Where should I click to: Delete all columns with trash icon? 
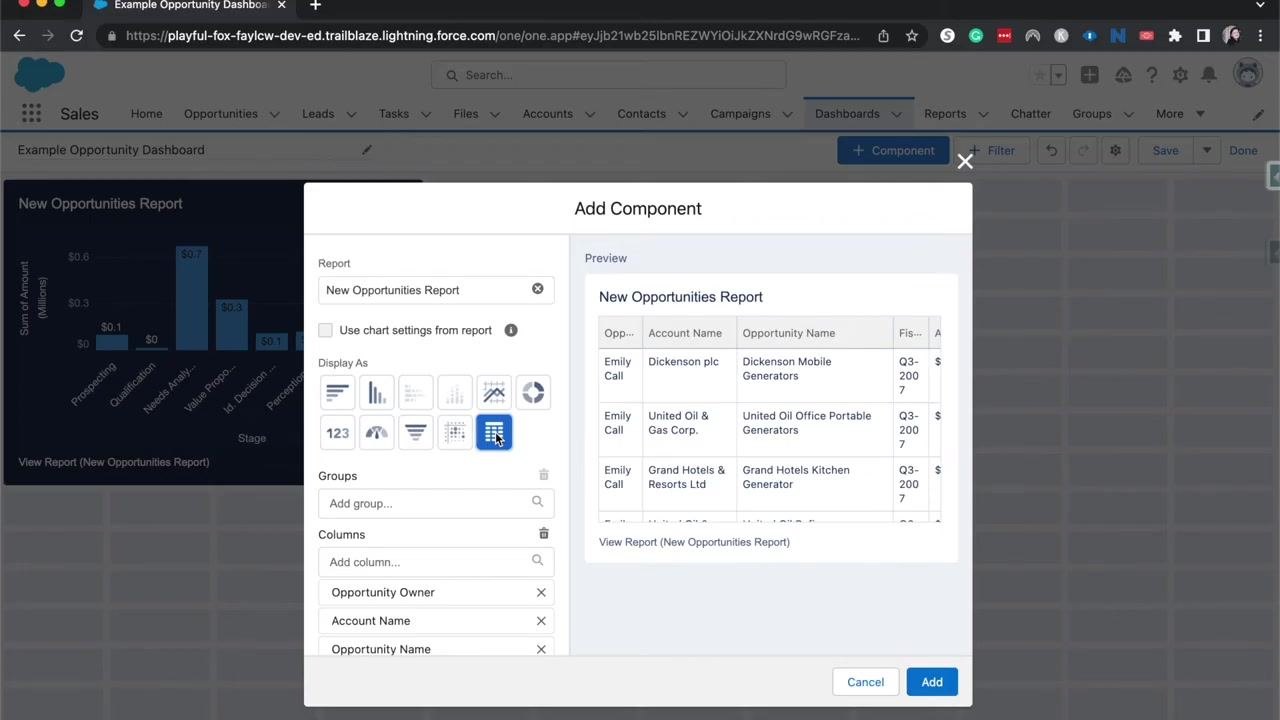(x=544, y=534)
